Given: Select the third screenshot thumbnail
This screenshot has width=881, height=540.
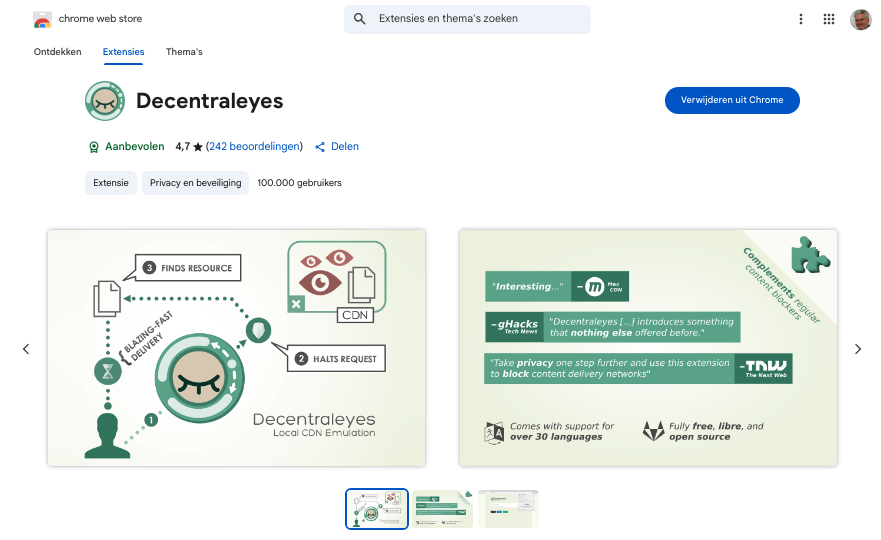Looking at the screenshot, I should [508, 509].
